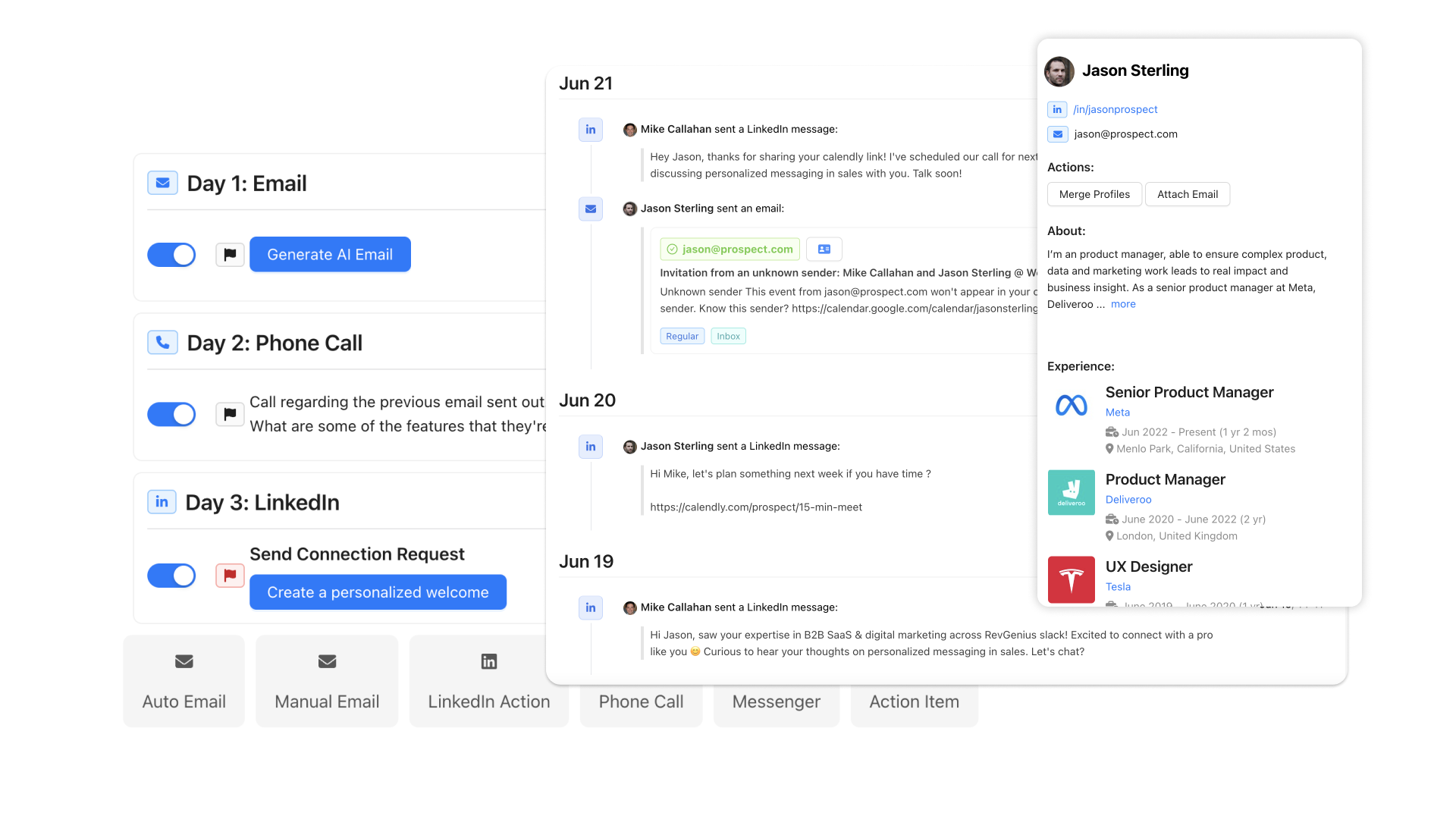Click the black flag icon on Day 2
This screenshot has width=1456, height=819.
click(x=230, y=414)
